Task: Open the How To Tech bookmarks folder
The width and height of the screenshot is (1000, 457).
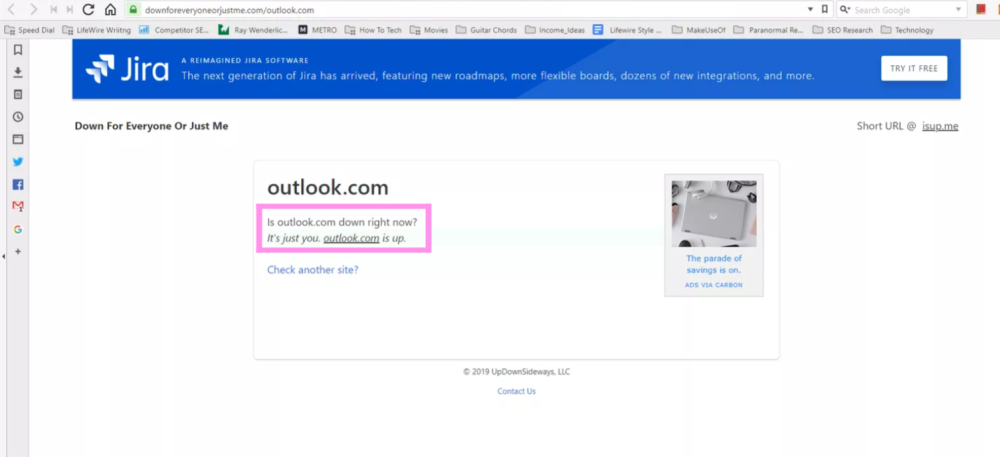Action: pos(374,30)
